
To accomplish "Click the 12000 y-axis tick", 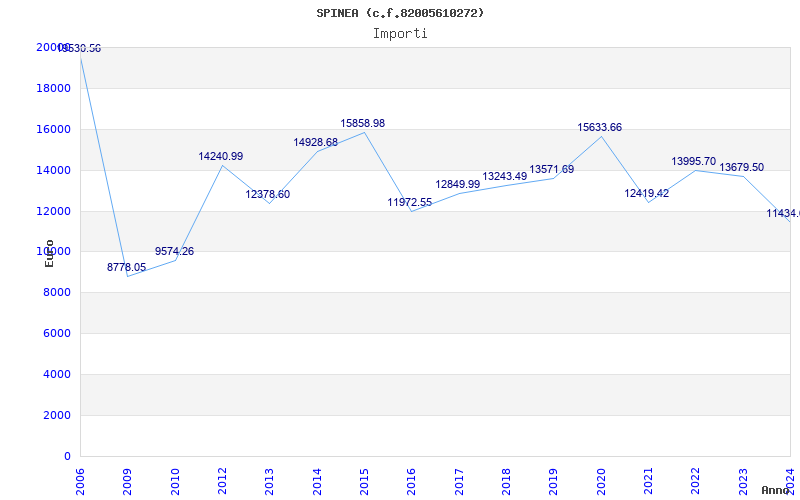I will [53, 211].
